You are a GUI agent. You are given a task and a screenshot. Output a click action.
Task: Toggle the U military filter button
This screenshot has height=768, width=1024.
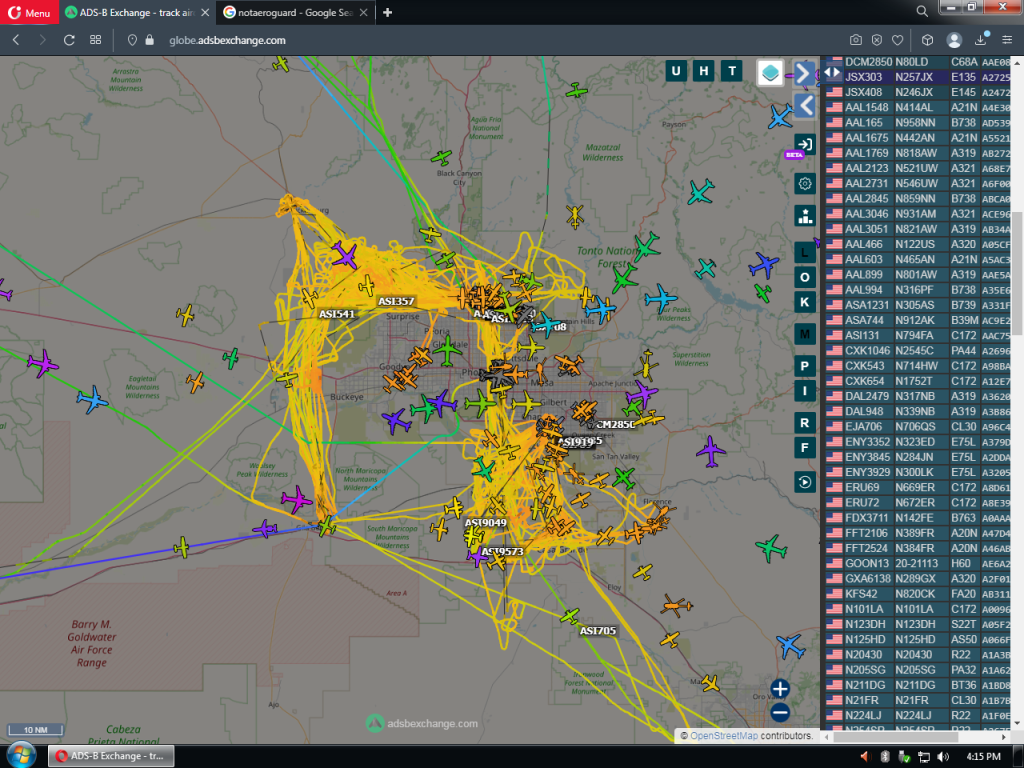(676, 71)
